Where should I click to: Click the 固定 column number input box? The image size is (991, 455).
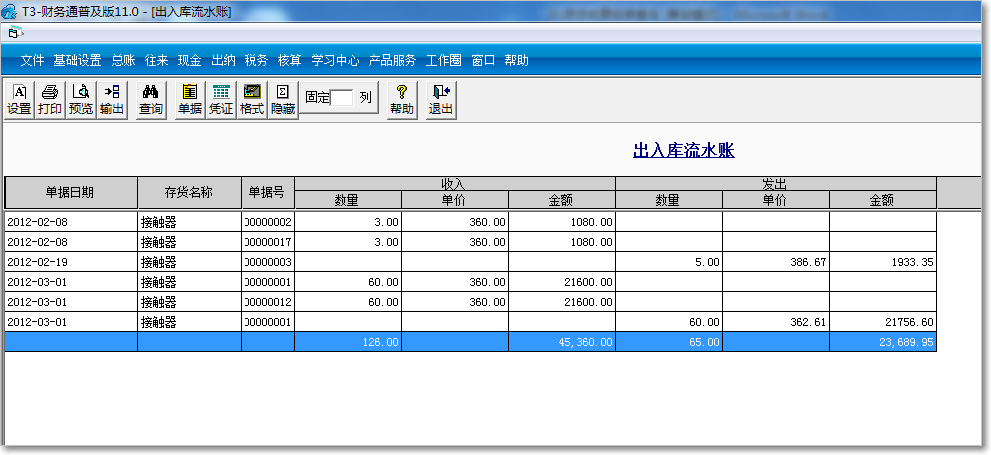click(343, 98)
